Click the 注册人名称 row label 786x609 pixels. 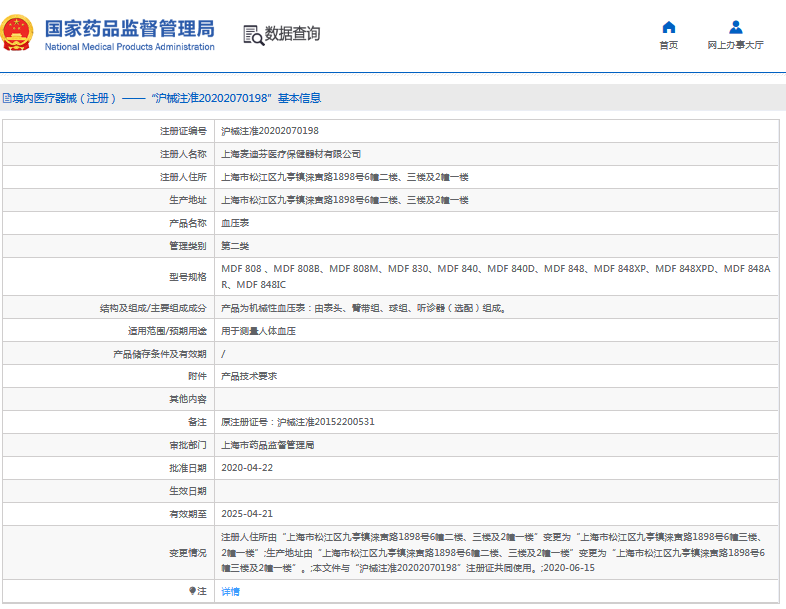pyautogui.click(x=183, y=154)
